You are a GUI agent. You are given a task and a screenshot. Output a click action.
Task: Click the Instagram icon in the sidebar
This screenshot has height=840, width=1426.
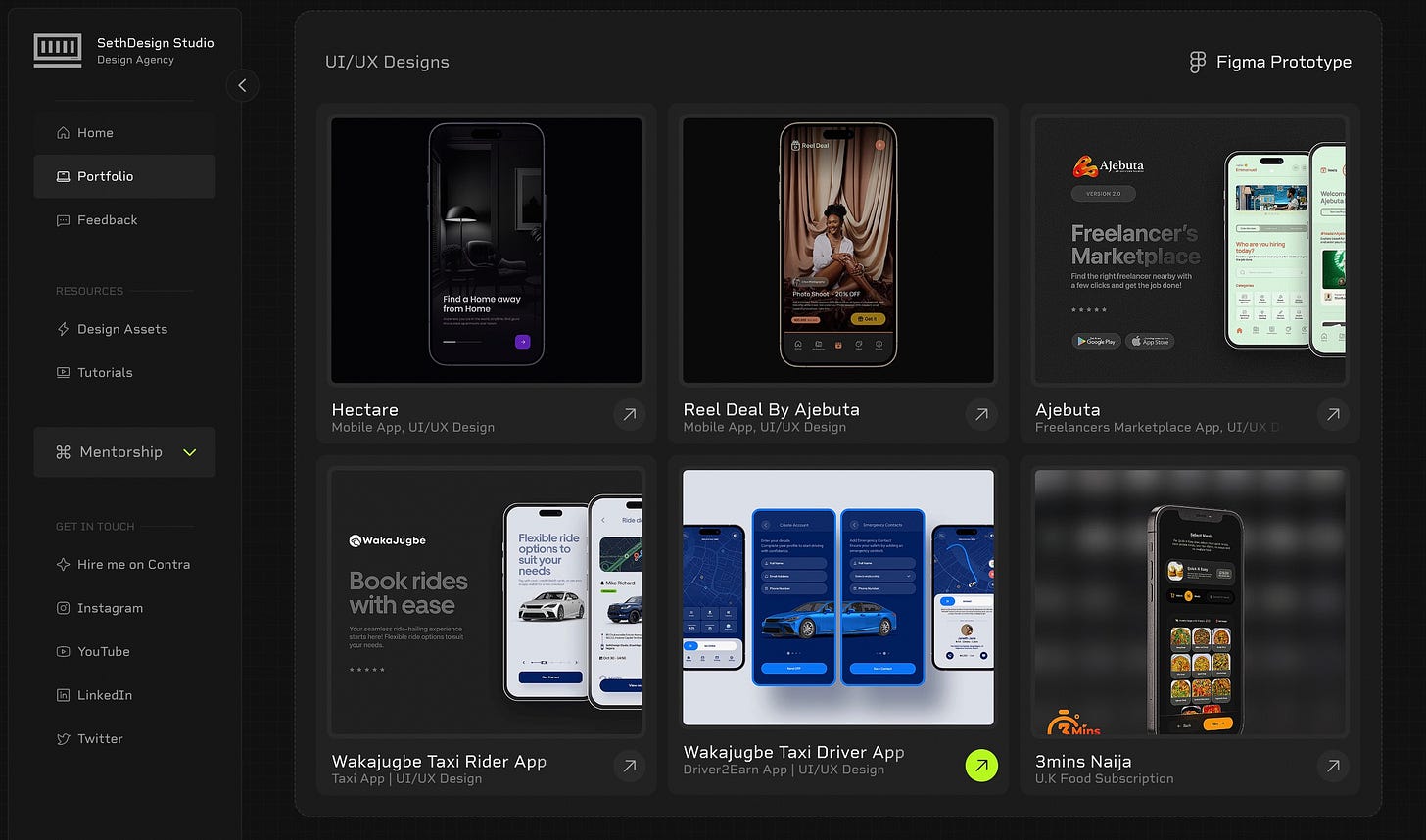pyautogui.click(x=64, y=608)
